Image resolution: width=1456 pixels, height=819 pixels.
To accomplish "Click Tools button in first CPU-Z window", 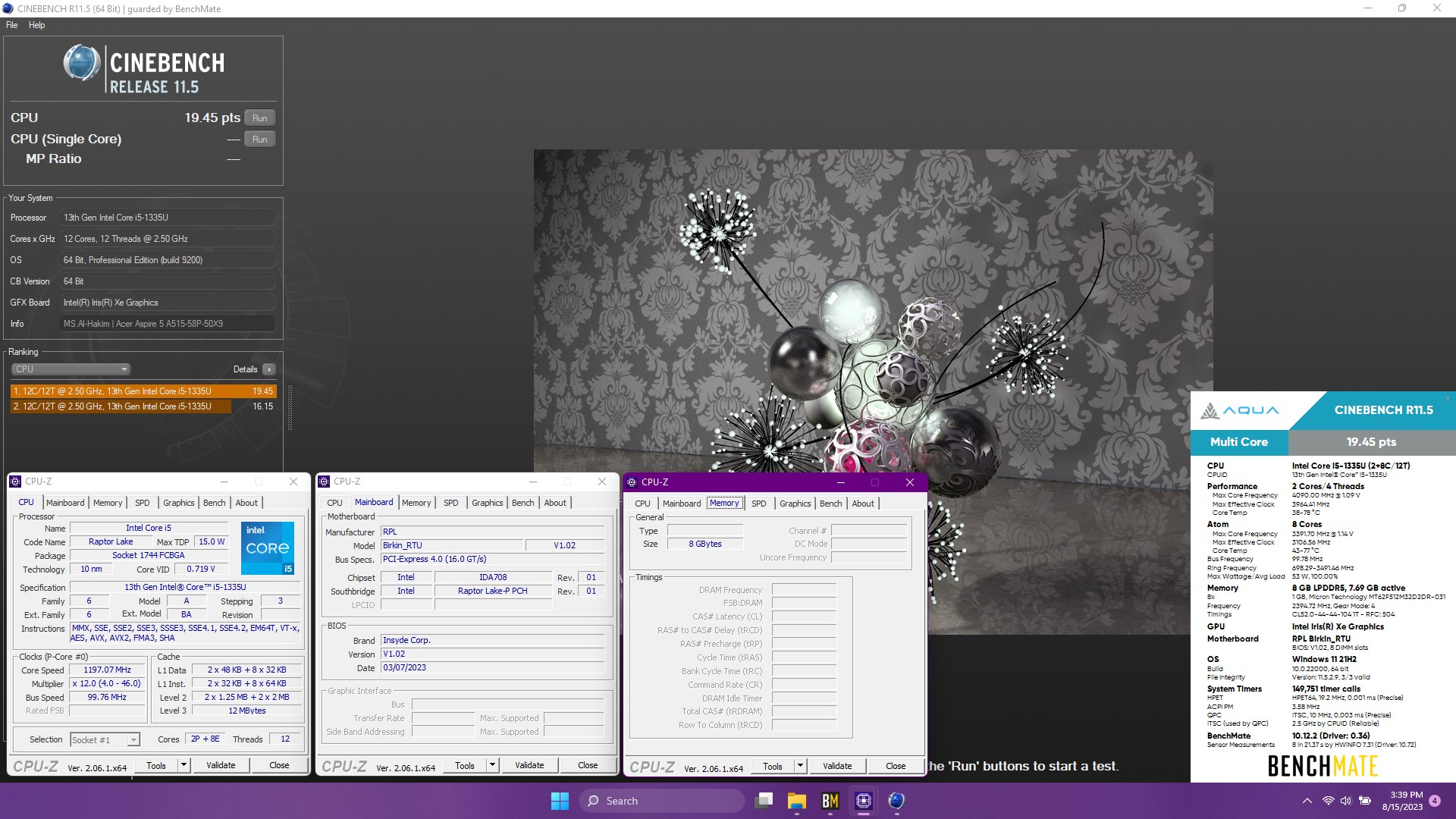I will 156,766.
